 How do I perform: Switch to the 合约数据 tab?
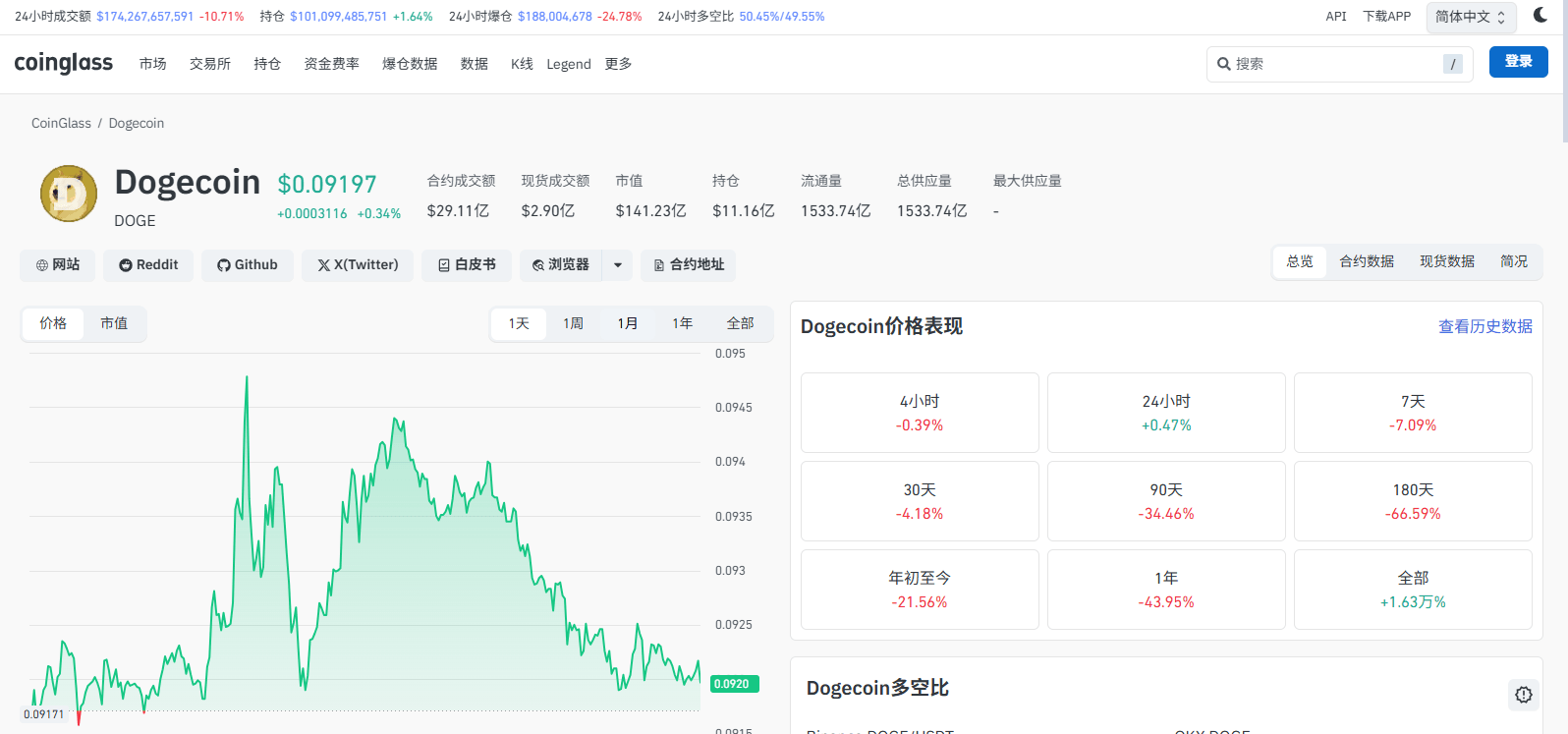coord(1367,261)
